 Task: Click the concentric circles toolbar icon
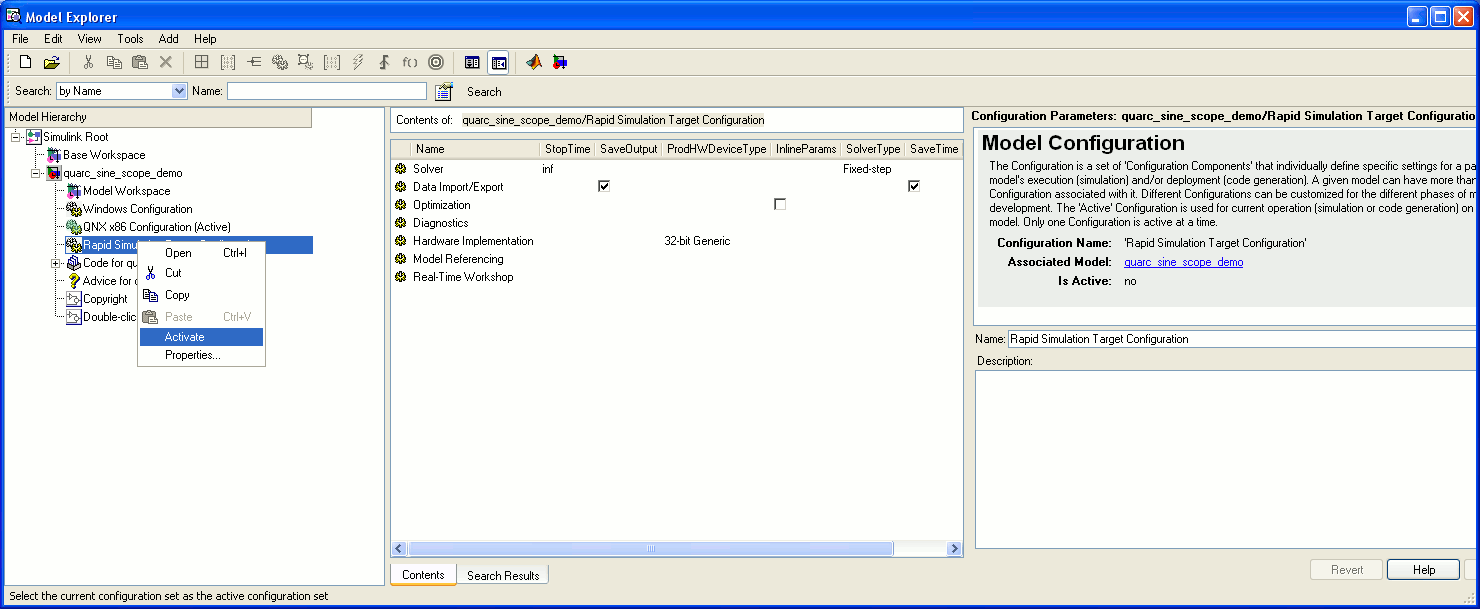[436, 62]
